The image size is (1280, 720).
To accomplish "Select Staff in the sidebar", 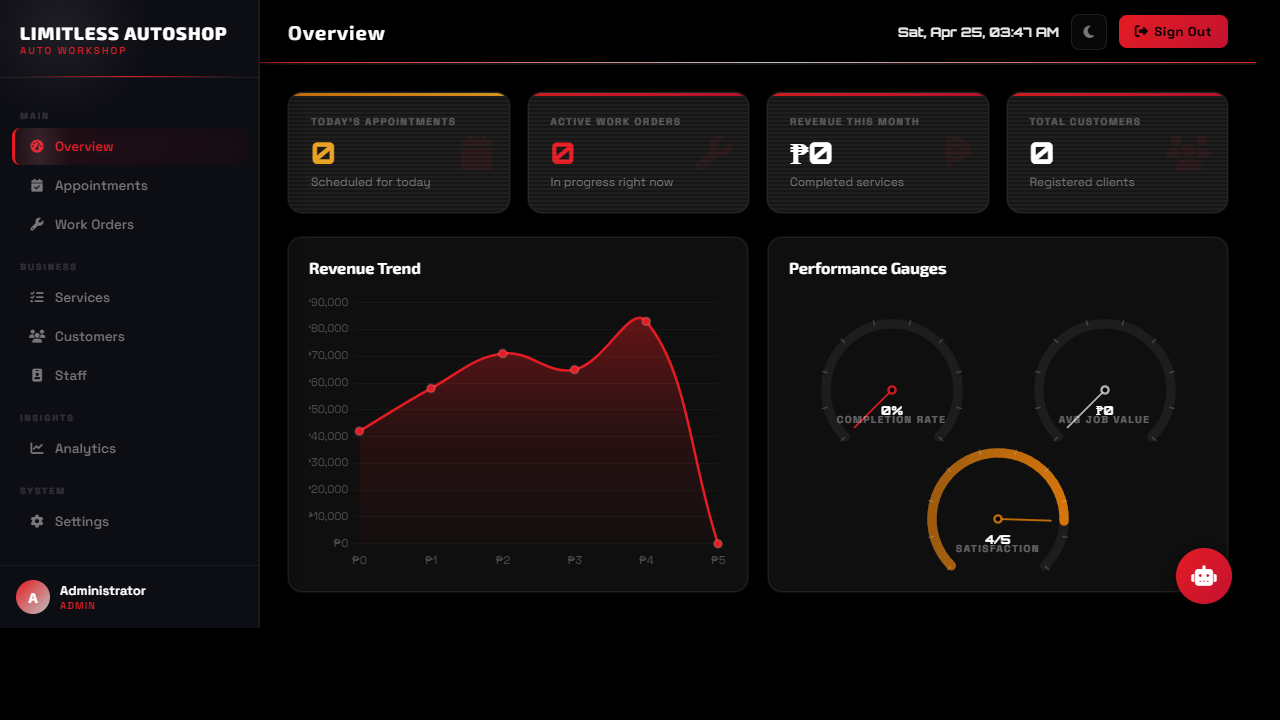I will tap(130, 375).
